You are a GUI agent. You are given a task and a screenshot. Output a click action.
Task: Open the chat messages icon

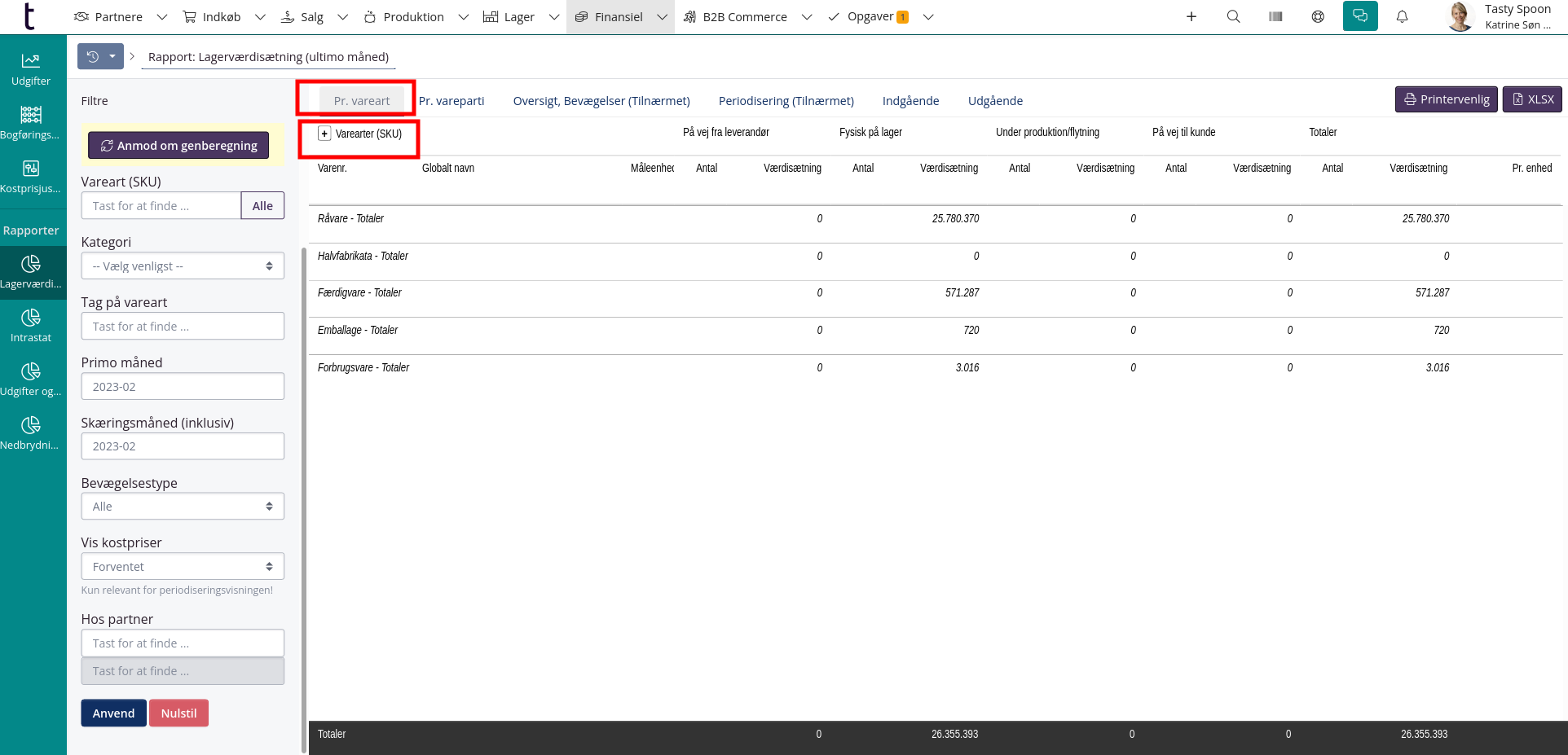[1359, 16]
